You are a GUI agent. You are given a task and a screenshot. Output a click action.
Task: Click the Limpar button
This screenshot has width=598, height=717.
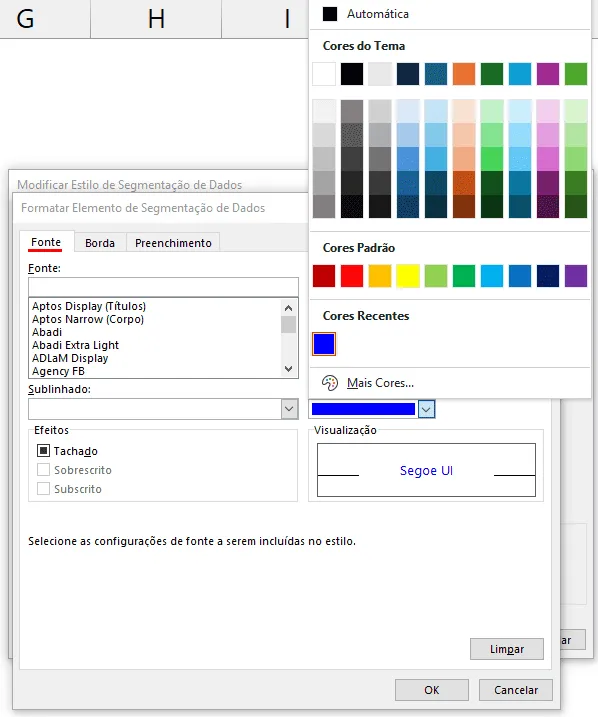click(x=507, y=649)
